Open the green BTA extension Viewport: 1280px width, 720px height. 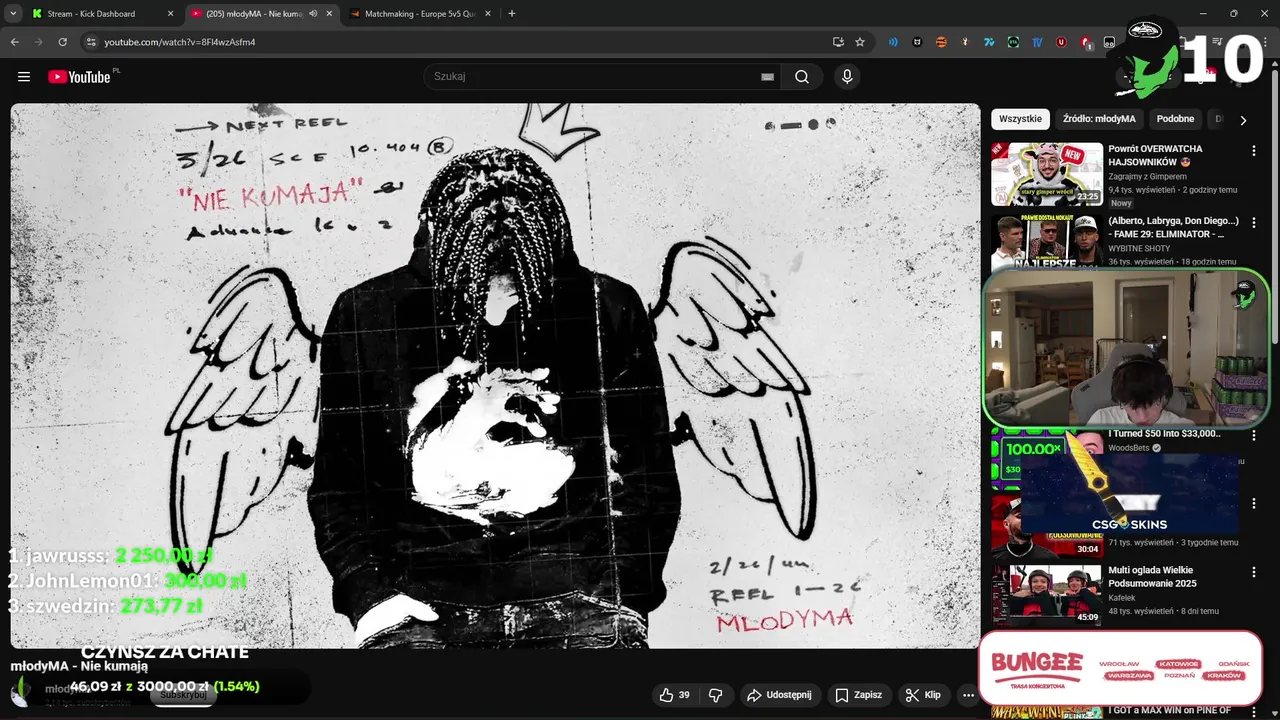(1013, 42)
